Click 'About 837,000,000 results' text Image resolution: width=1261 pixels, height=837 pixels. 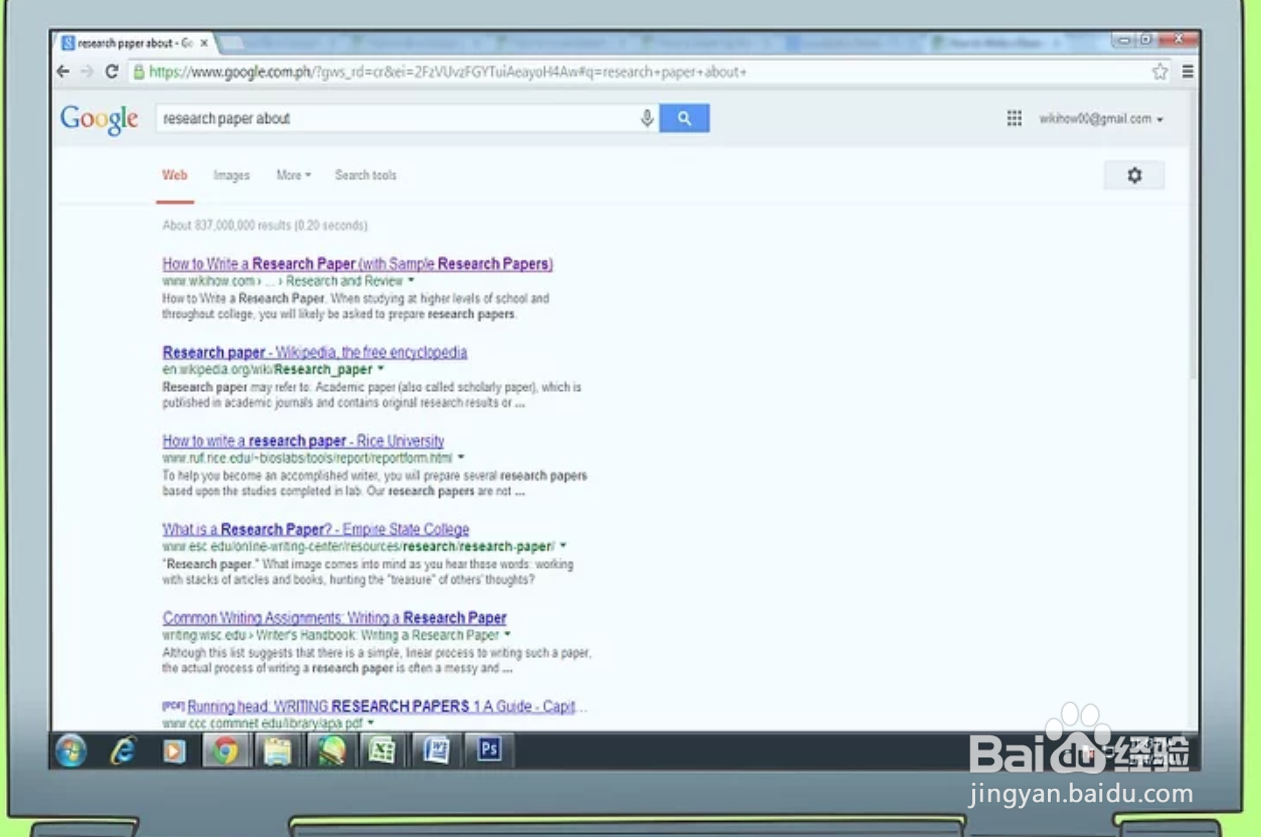pyautogui.click(x=265, y=226)
